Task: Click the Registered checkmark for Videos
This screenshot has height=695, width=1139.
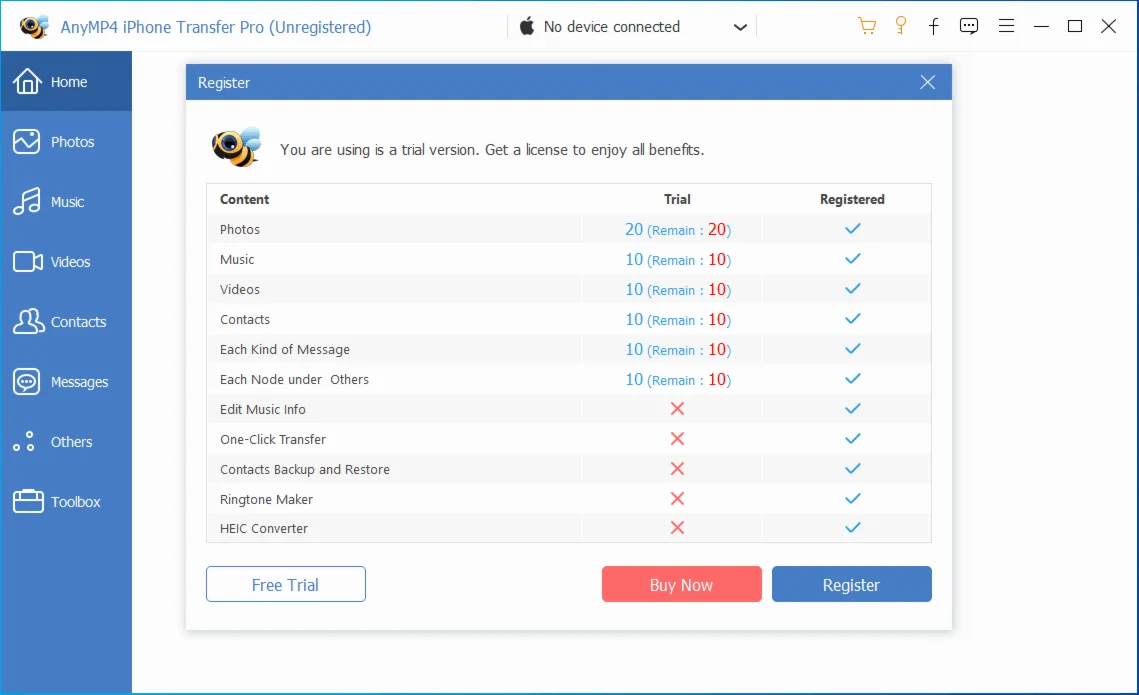Action: coord(853,288)
